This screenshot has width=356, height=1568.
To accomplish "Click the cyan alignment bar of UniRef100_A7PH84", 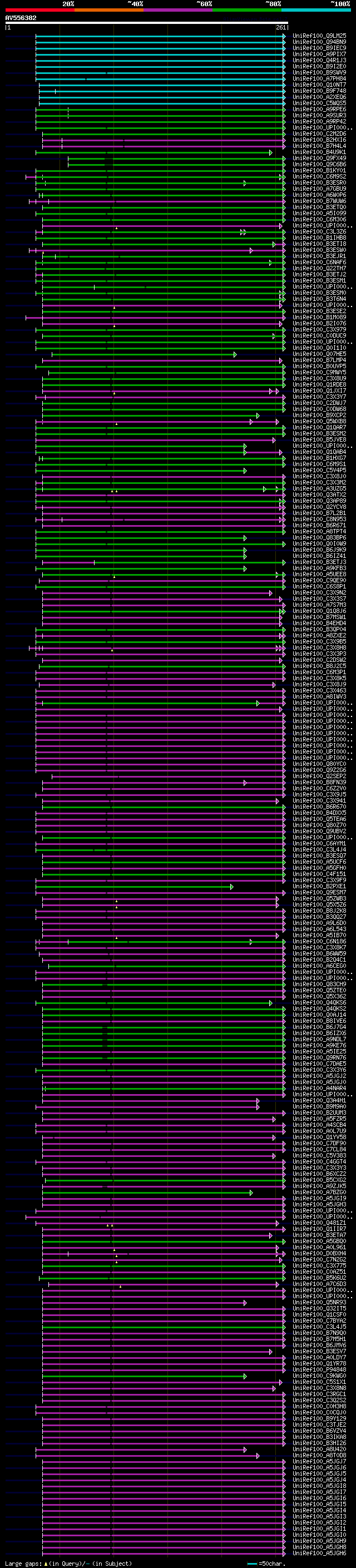I will (160, 79).
